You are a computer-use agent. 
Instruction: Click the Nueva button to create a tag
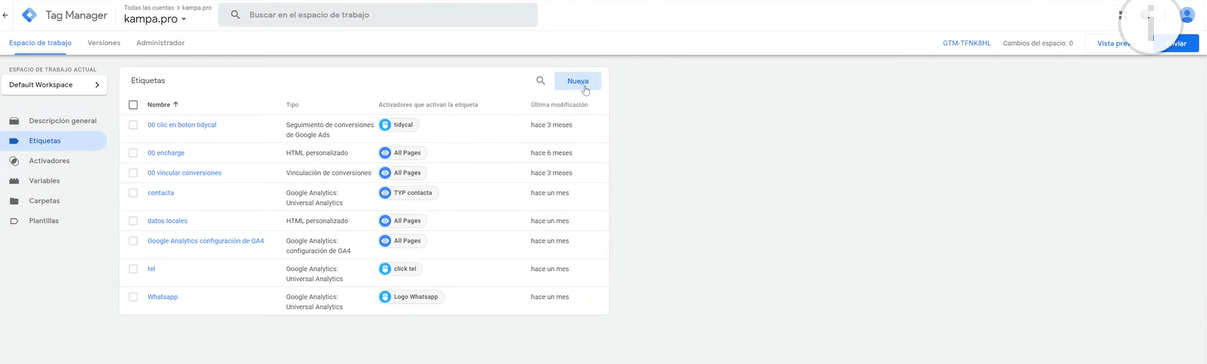point(578,81)
